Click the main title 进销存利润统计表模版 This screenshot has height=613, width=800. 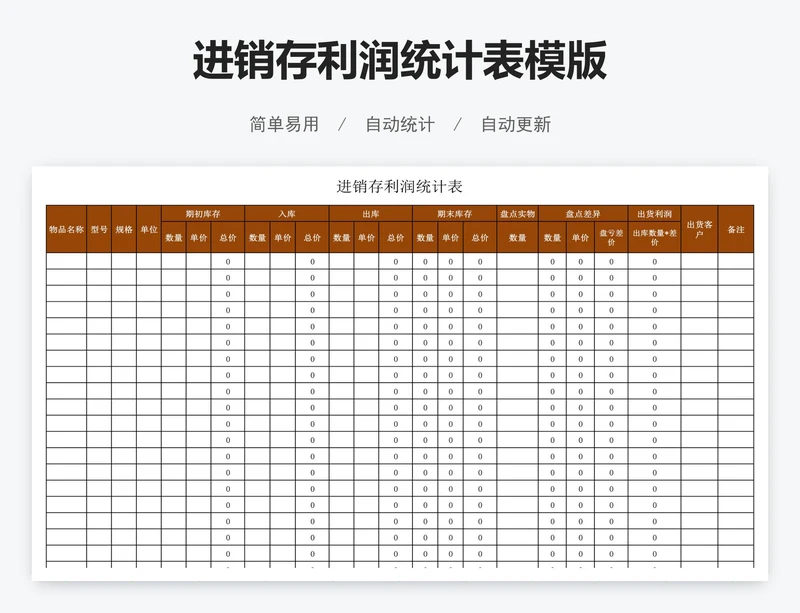(x=399, y=60)
